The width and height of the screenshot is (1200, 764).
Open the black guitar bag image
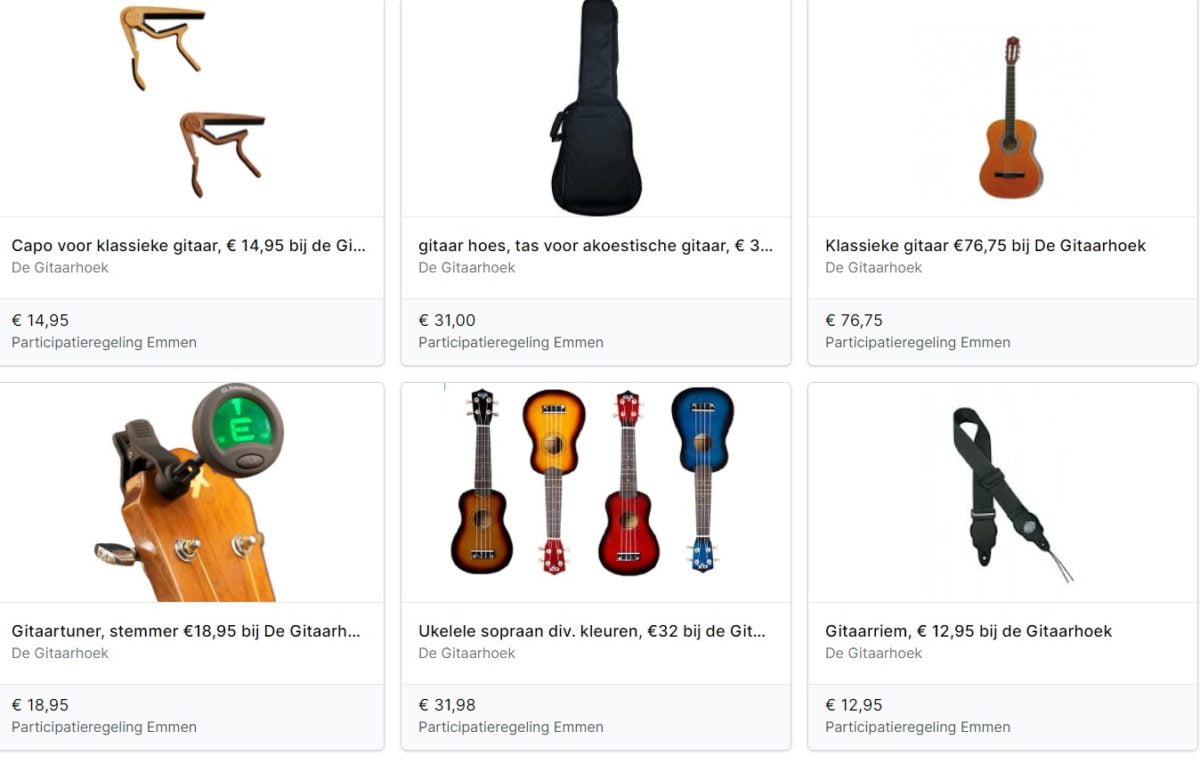pyautogui.click(x=595, y=108)
